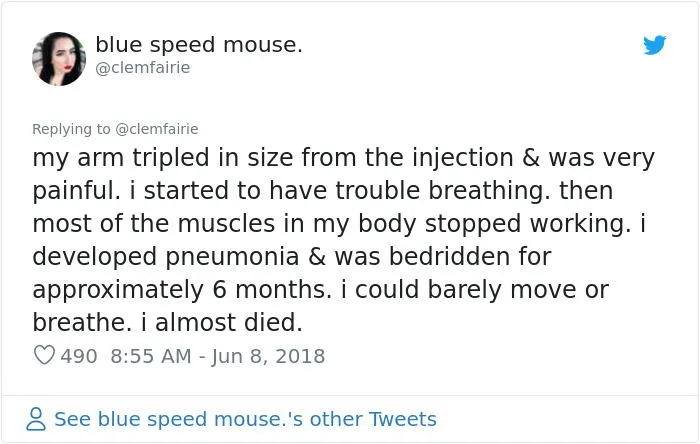
Task: Open the 8:55 AM timestamp
Action: [147, 356]
